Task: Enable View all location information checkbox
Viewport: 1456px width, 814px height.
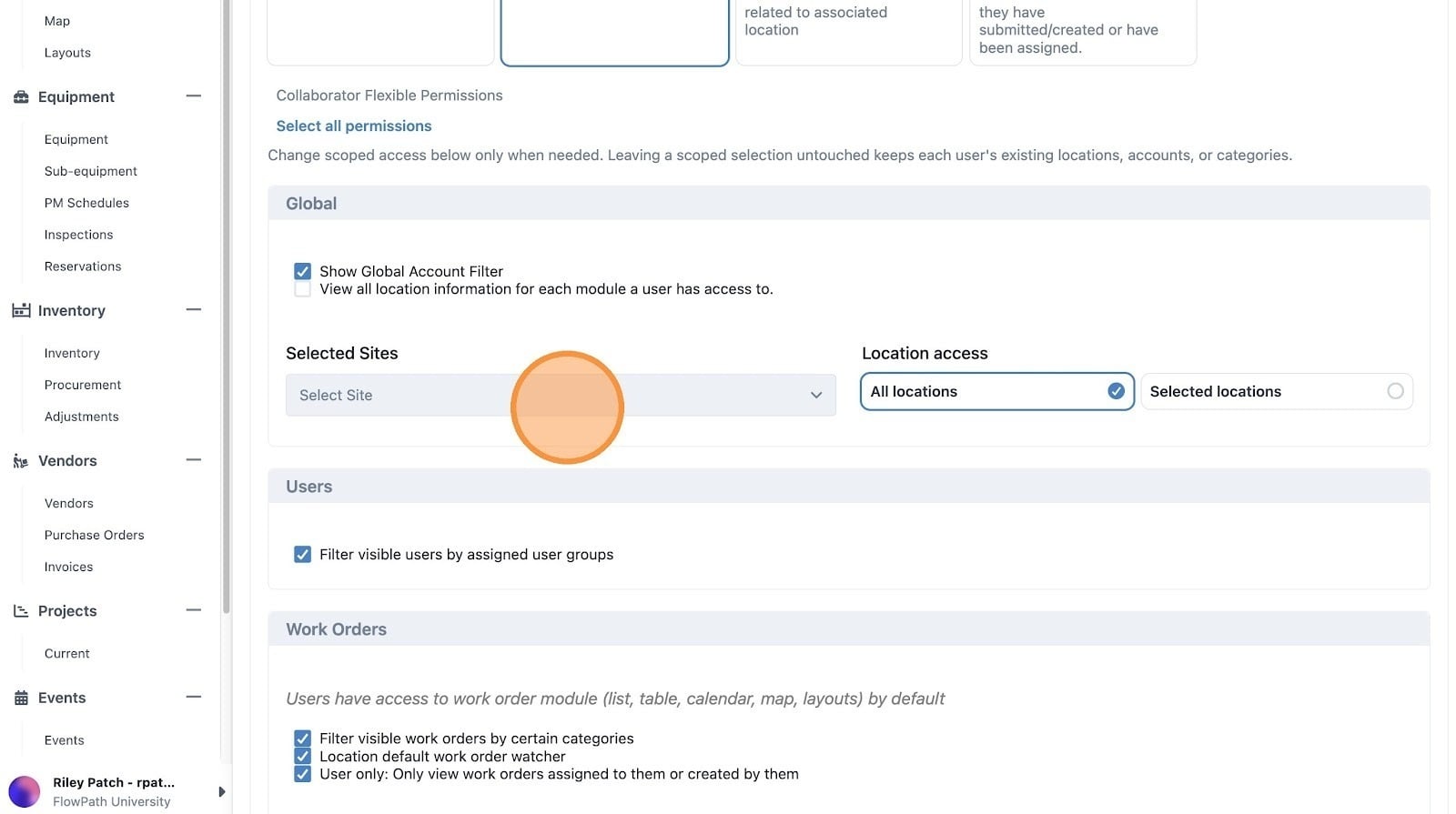Action: pyautogui.click(x=302, y=289)
